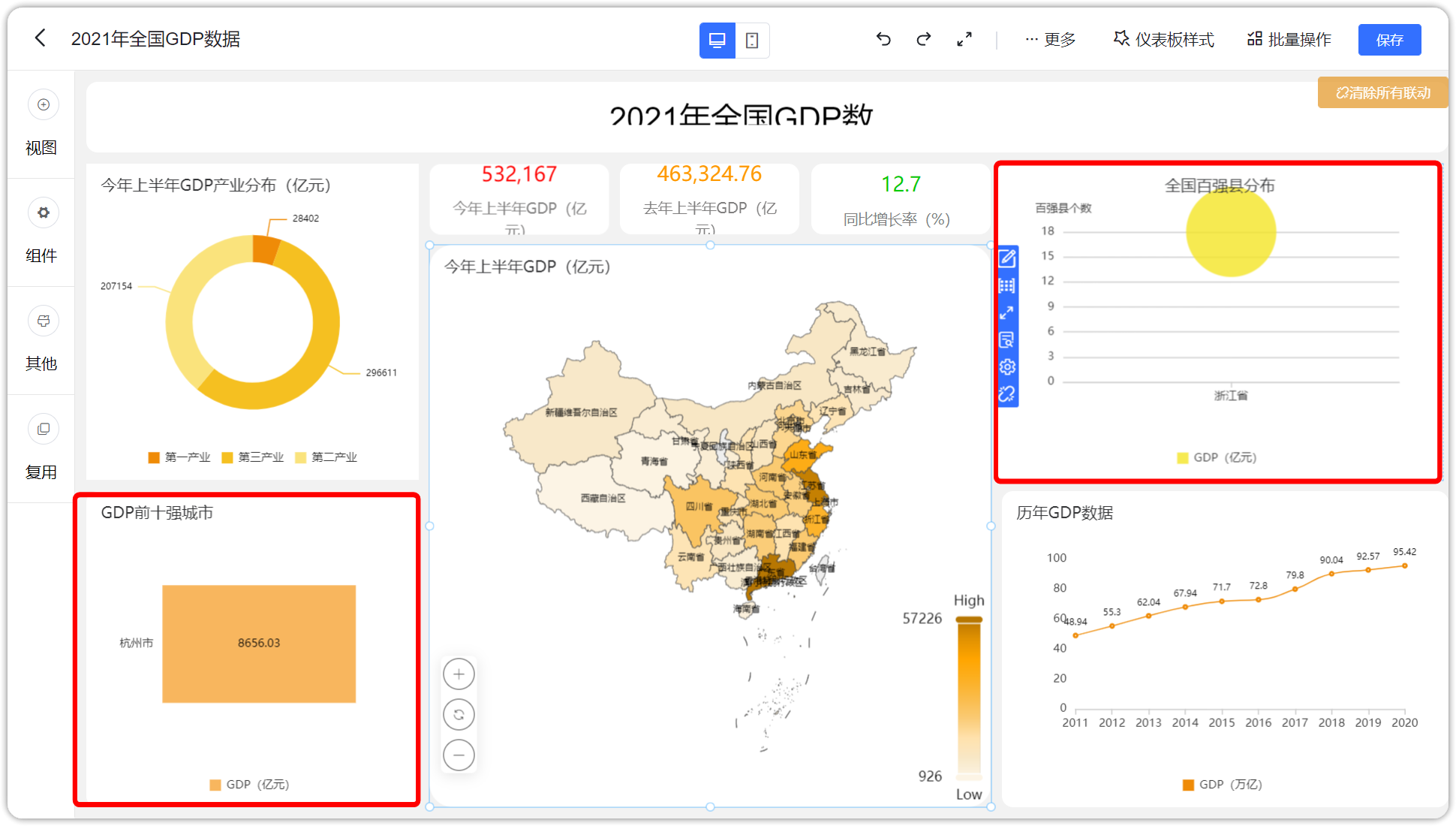Click the dashboard title 2021年全国GDP数据 in header
This screenshot has width=1456, height=826.
(155, 39)
